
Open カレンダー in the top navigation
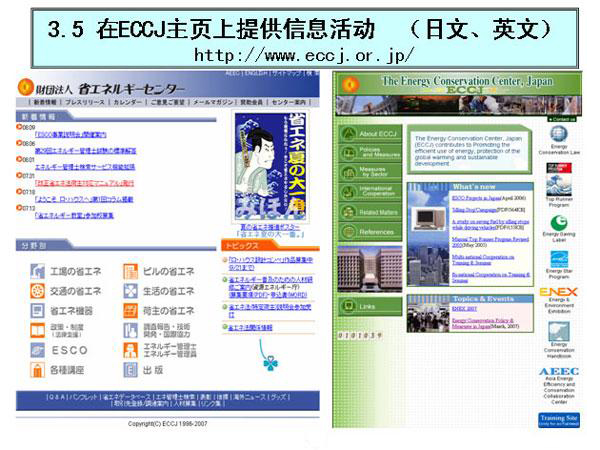(x=127, y=102)
